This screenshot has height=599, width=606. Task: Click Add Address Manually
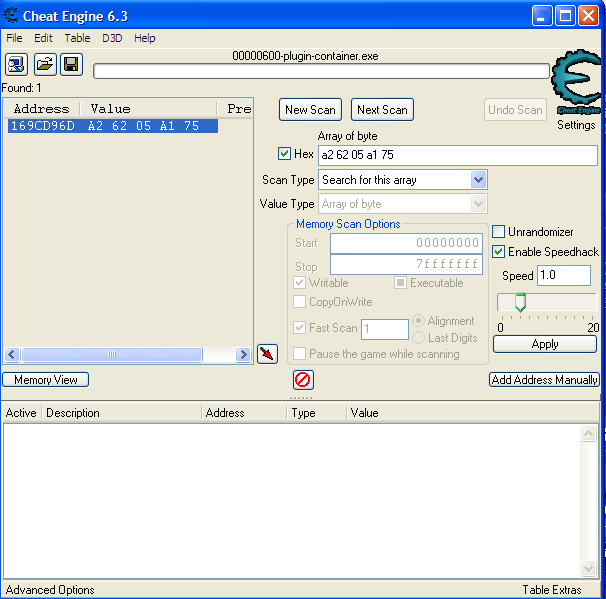tap(545, 379)
